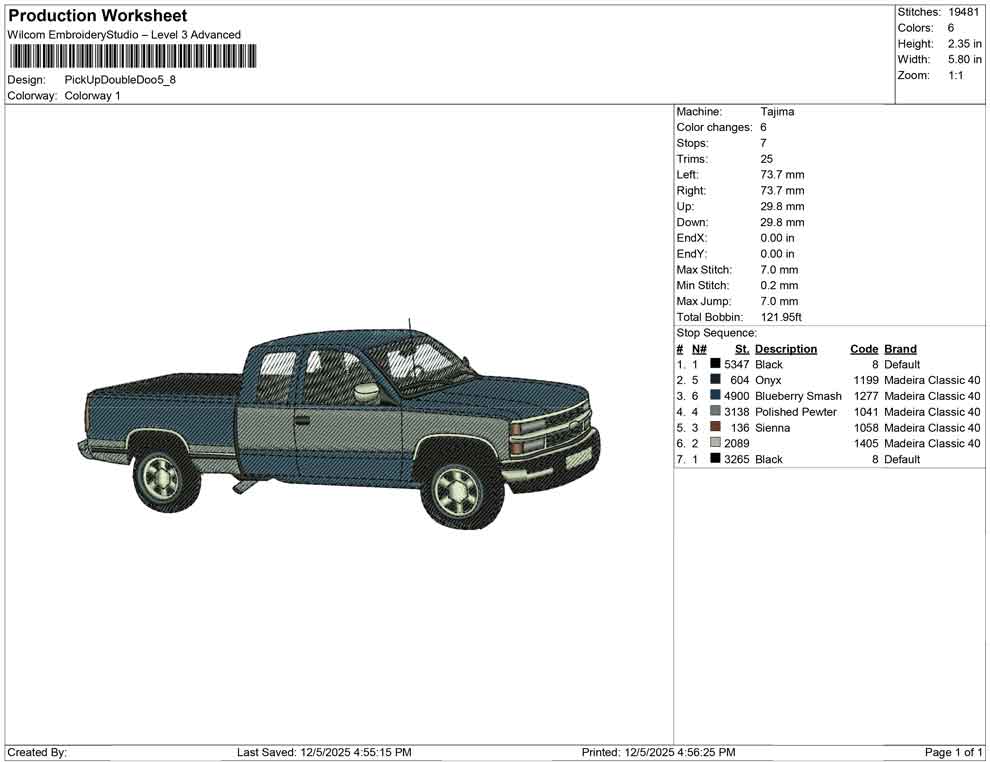This screenshot has height=762, width=990.
Task: Select the Onyx color swatch
Action: [715, 381]
